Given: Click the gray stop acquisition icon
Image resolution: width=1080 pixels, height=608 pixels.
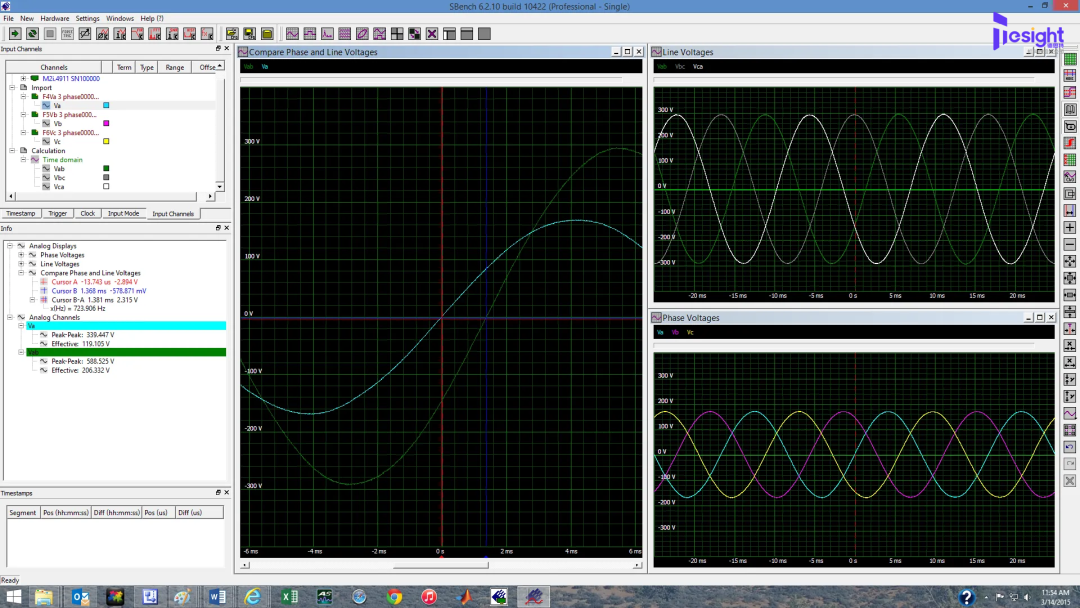Looking at the screenshot, I should [x=50, y=34].
